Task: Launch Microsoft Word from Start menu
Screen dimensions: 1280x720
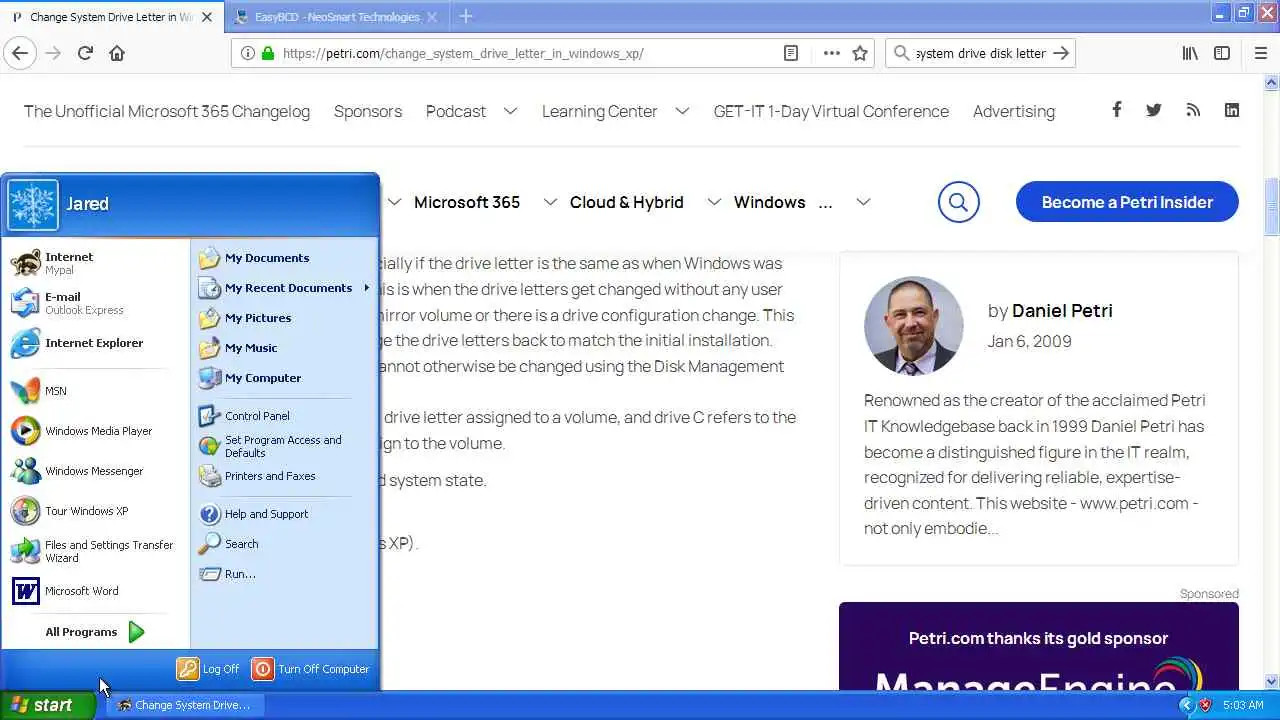Action: (x=96, y=591)
